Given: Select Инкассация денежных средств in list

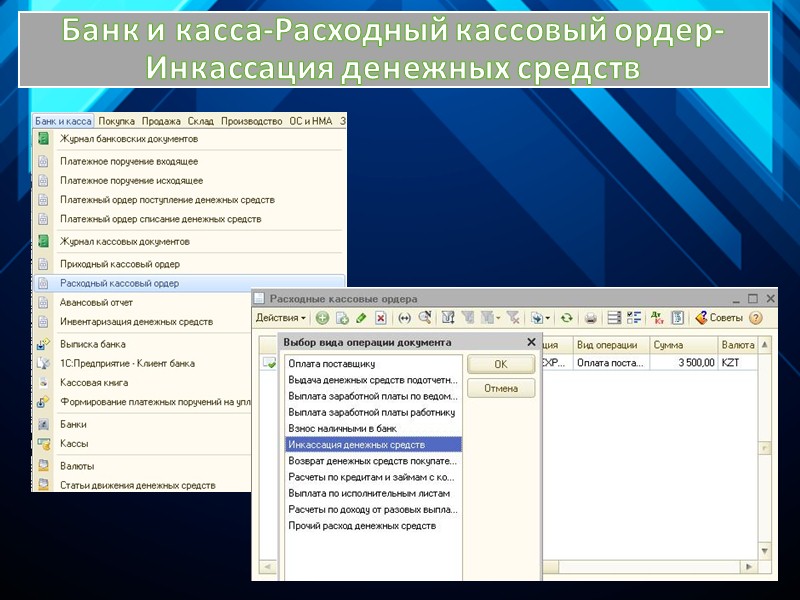Looking at the screenshot, I should point(373,444).
